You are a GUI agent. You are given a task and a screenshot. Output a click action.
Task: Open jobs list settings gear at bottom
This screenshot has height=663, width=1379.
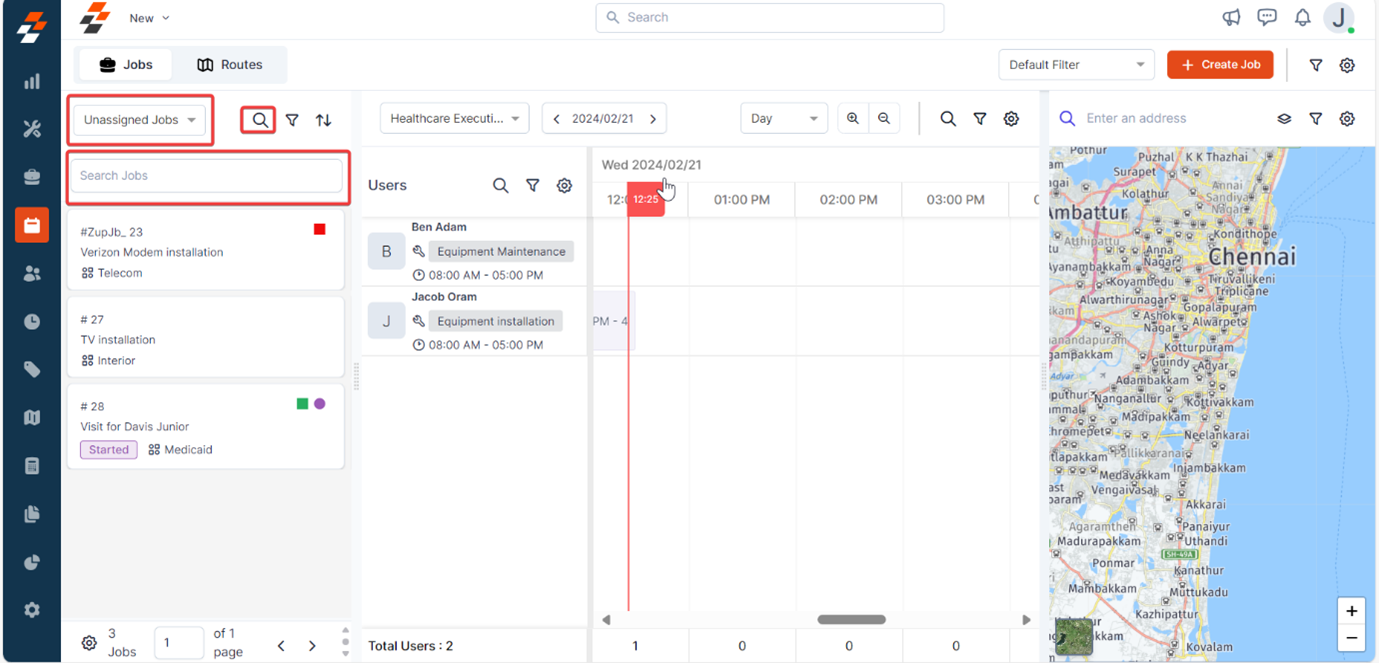[x=89, y=643]
